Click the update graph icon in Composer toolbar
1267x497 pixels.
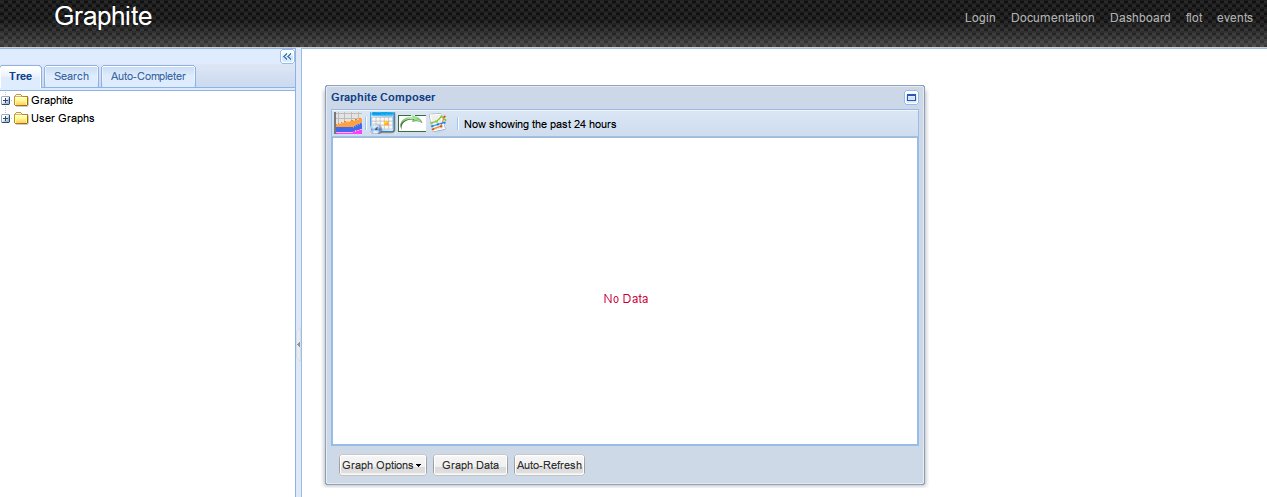(x=349, y=123)
